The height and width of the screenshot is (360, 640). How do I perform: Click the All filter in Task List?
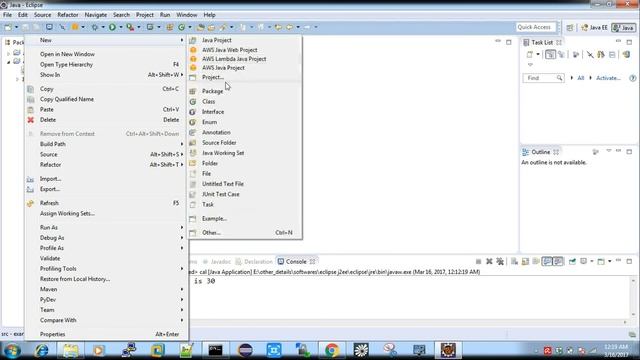[580, 78]
